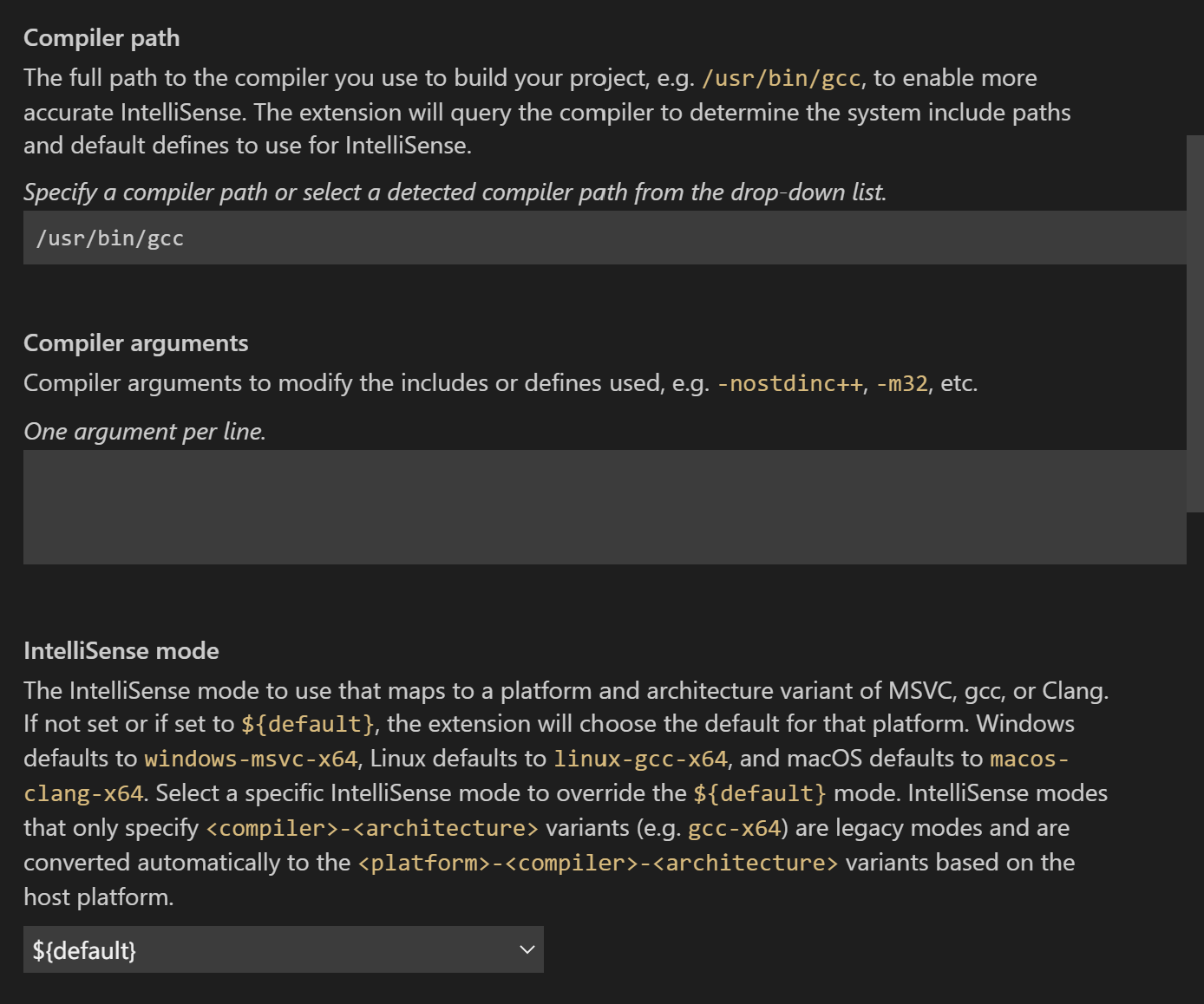Click the -nostdinc++ code snippet

[789, 382]
